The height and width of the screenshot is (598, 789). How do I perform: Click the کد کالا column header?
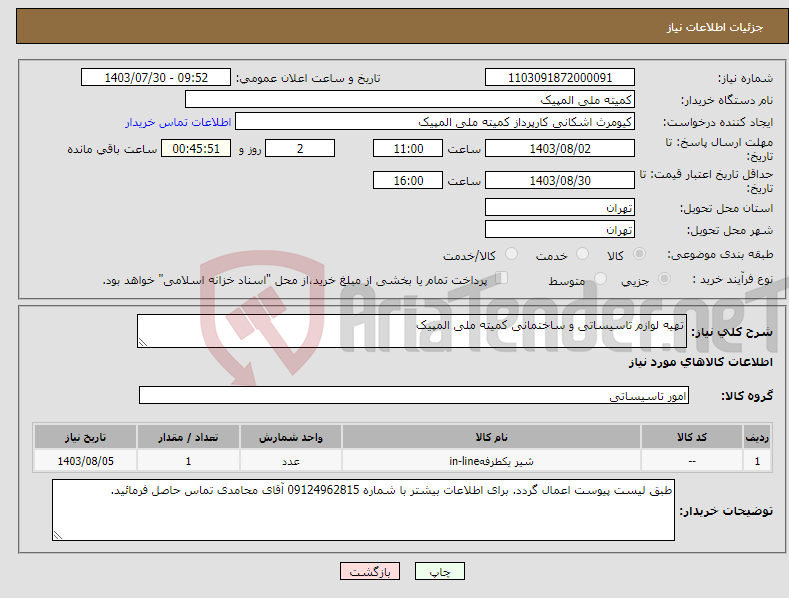point(692,437)
